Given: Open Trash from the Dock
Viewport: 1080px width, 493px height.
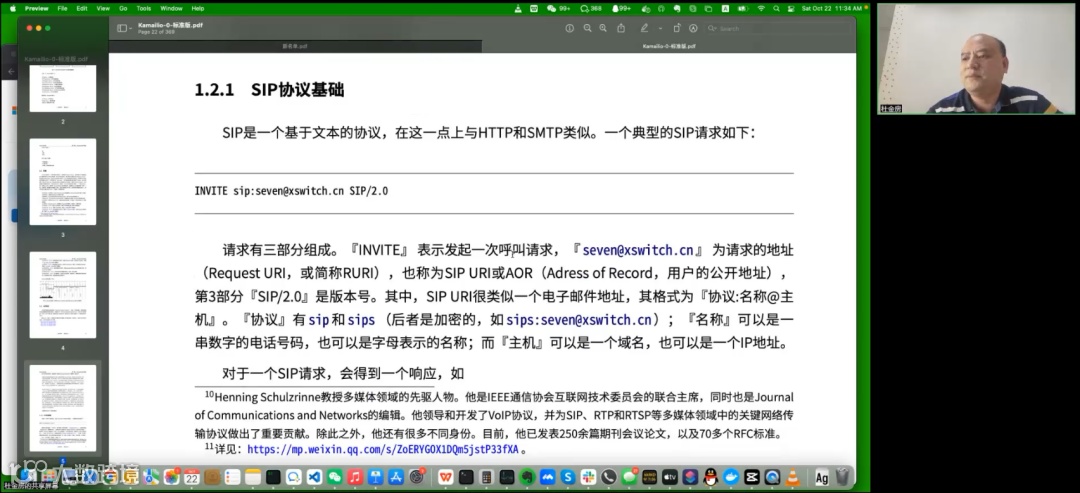Looking at the screenshot, I should 842,476.
